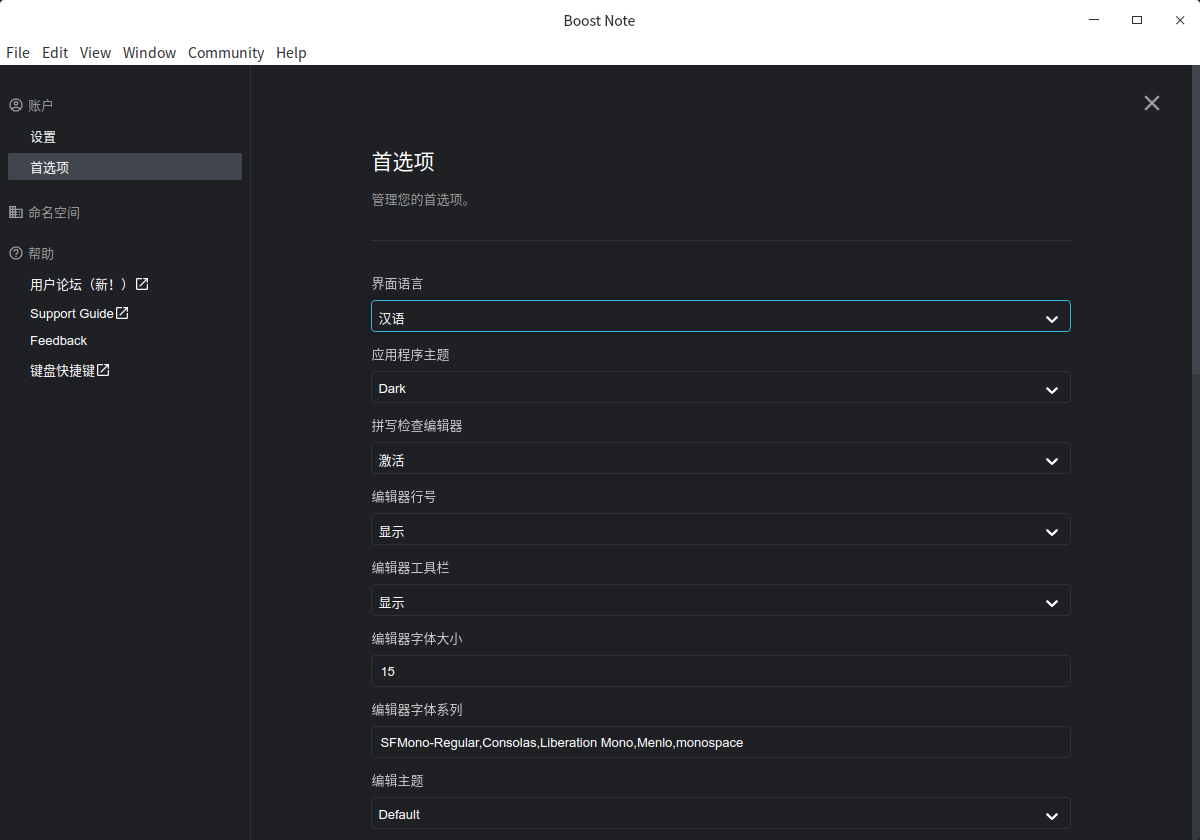1200x840 pixels.
Task: Open the File menu
Action: 18,53
